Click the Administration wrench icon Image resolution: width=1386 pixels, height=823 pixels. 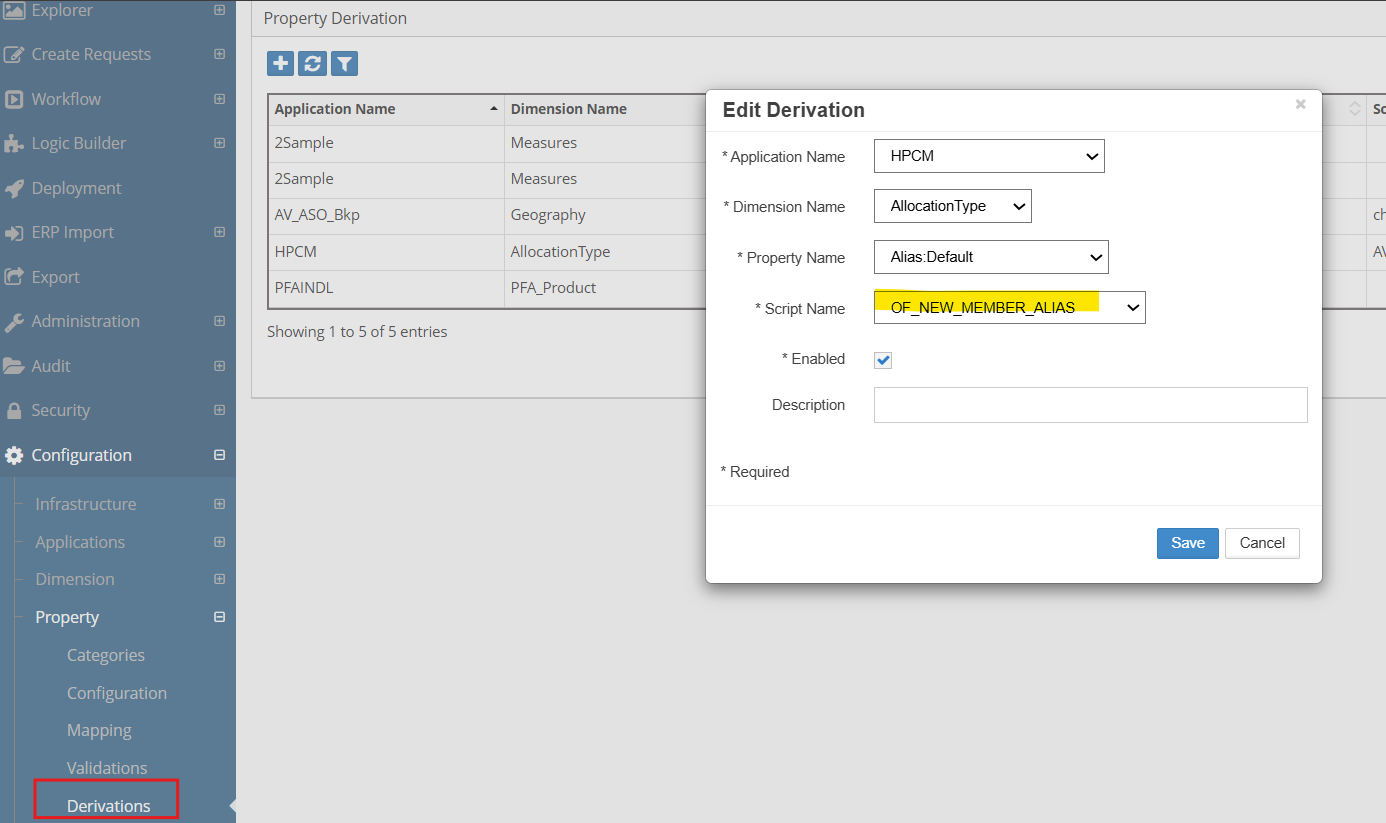coord(14,322)
